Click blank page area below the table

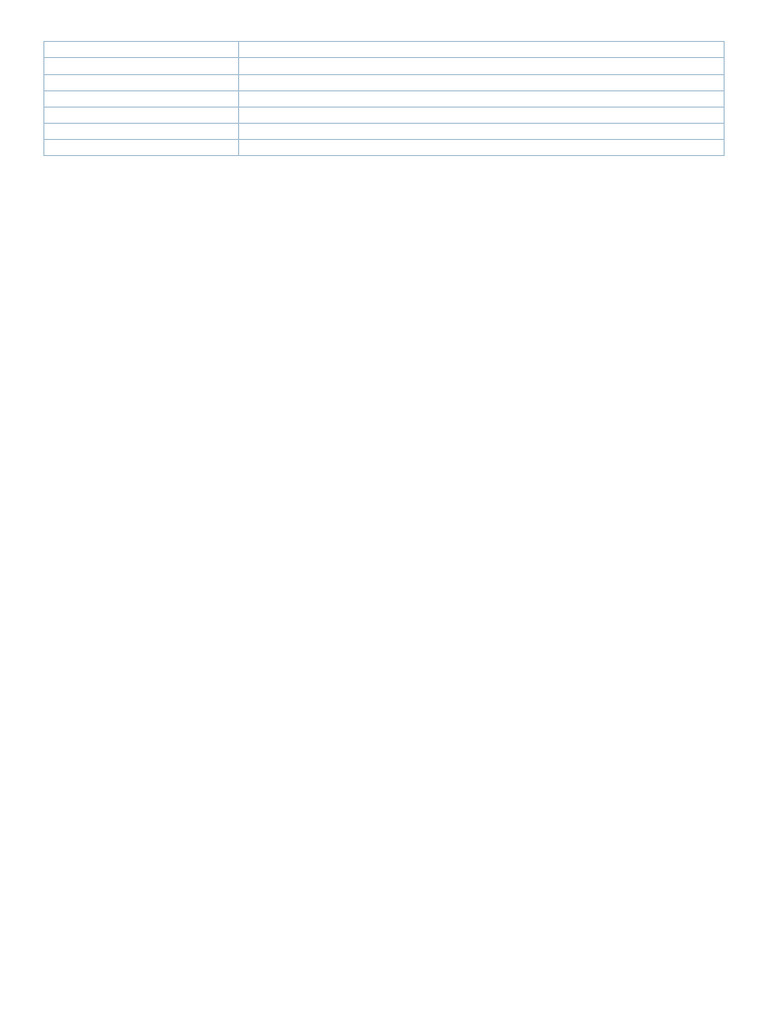pyautogui.click(x=384, y=588)
